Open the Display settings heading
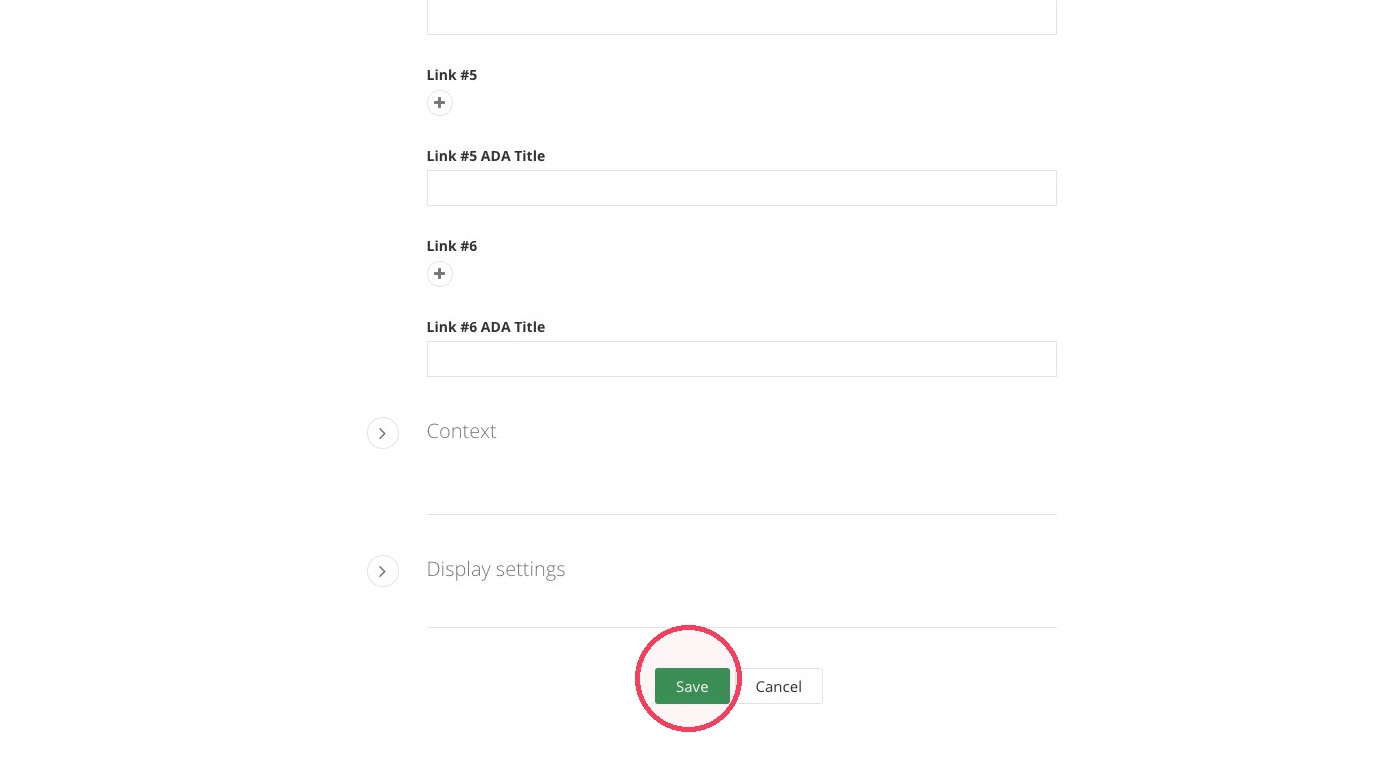This screenshot has height=770, width=1376. 495,569
